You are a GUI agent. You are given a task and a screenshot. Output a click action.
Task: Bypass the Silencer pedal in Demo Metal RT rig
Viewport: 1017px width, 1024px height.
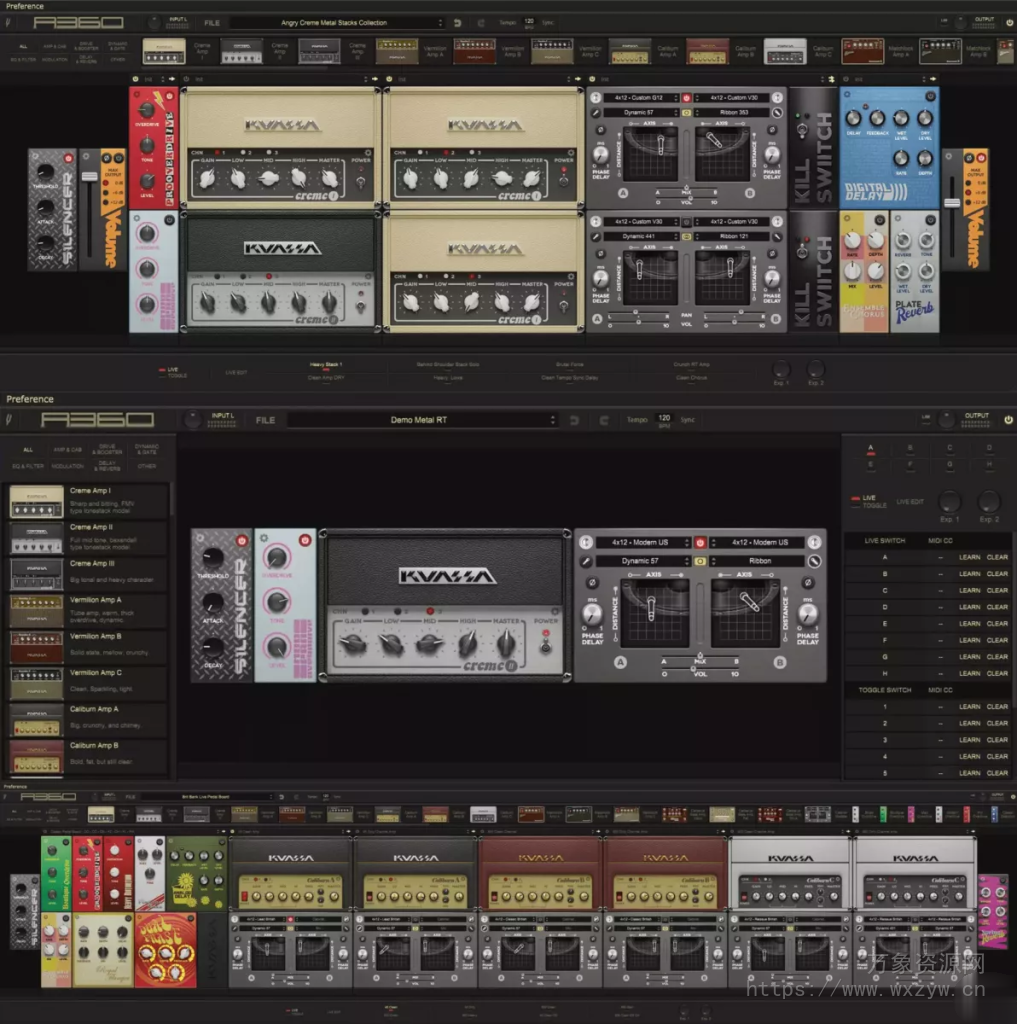pyautogui.click(x=239, y=540)
